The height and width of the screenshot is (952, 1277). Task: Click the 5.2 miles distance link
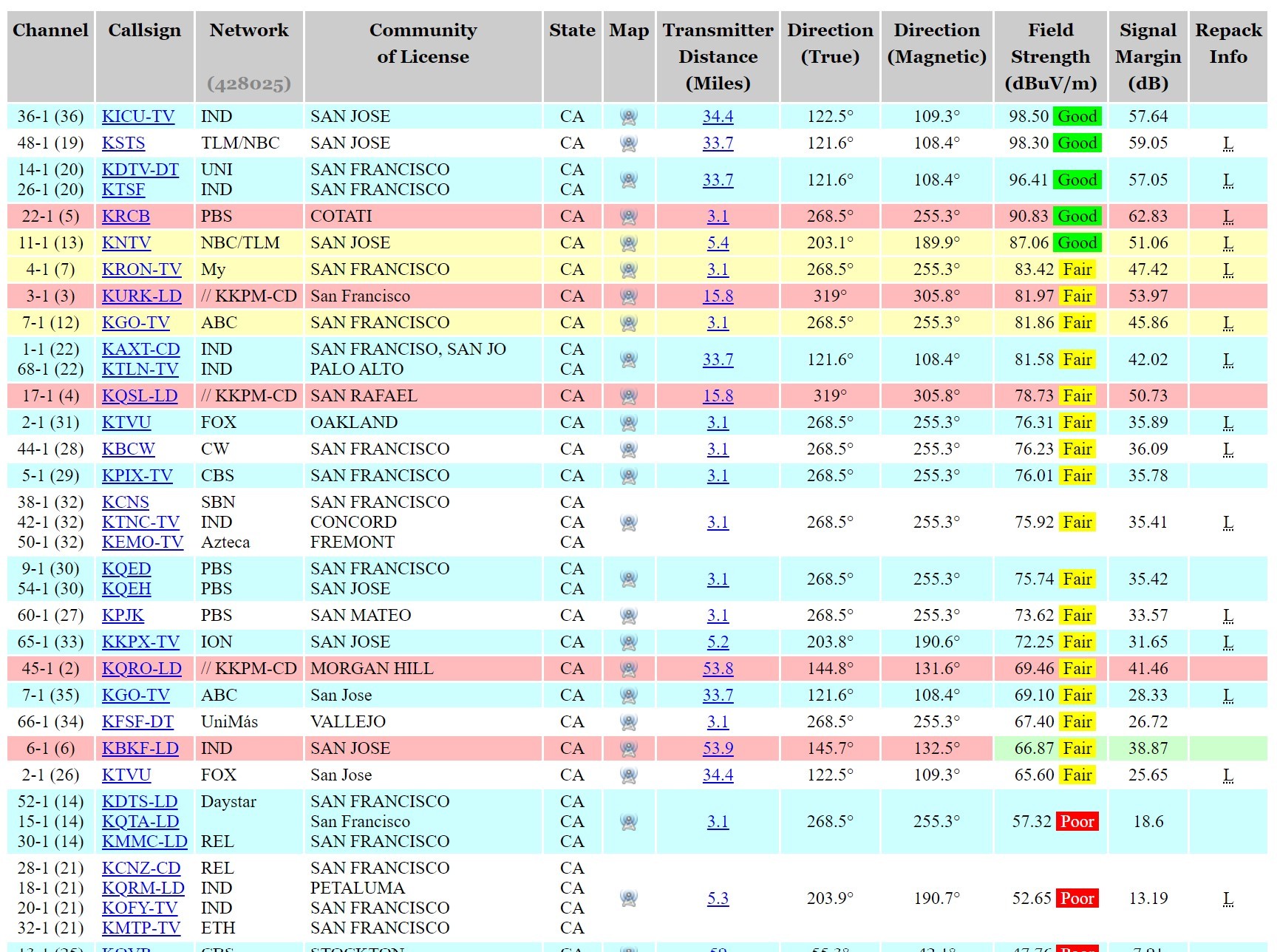[x=718, y=642]
